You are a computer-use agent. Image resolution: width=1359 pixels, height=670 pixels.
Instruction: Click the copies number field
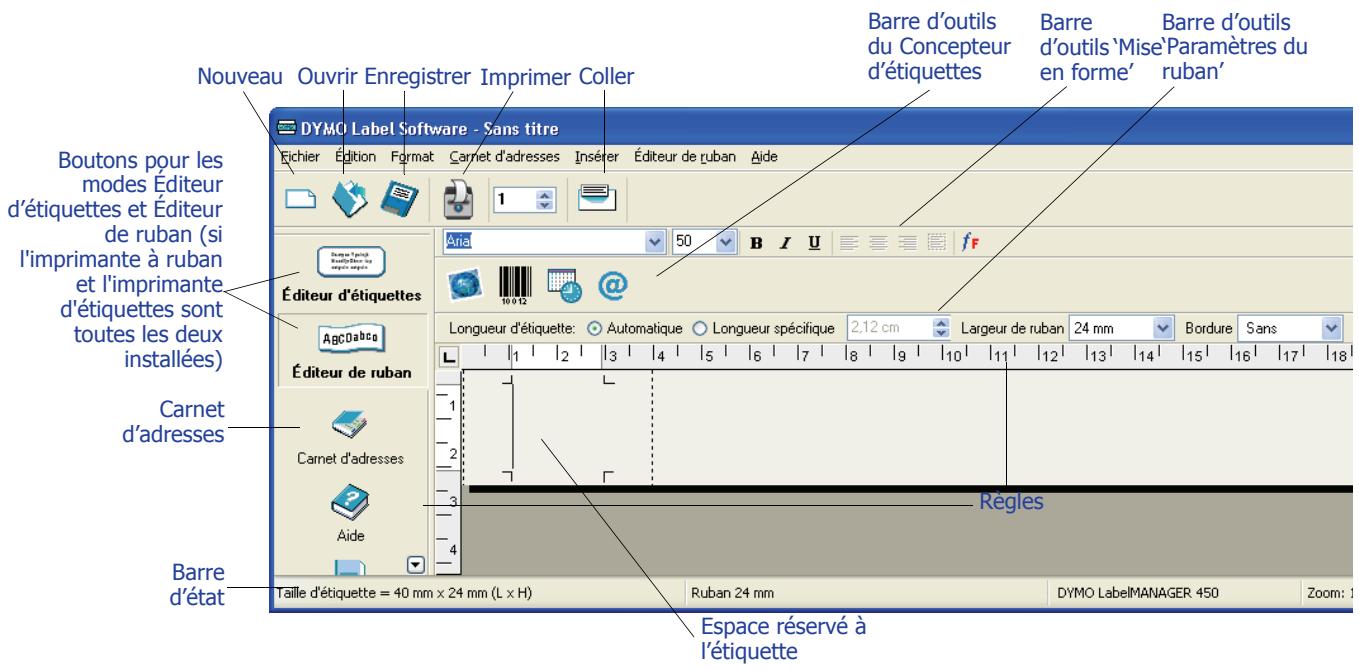pos(514,199)
